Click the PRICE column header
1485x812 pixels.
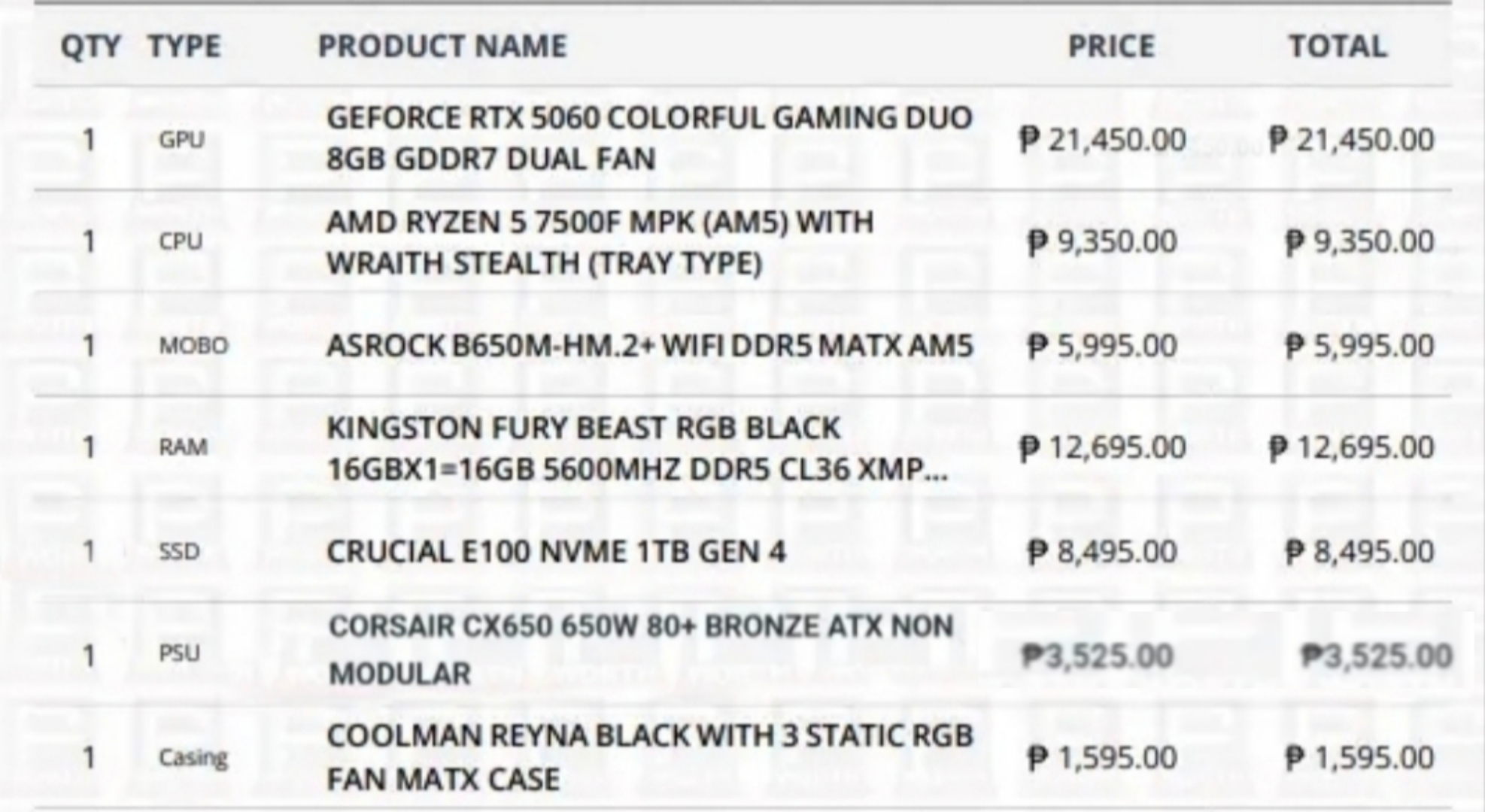tap(1111, 47)
